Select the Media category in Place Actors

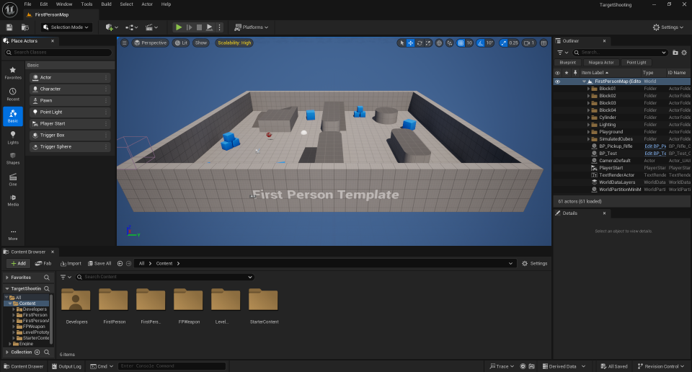[13, 200]
